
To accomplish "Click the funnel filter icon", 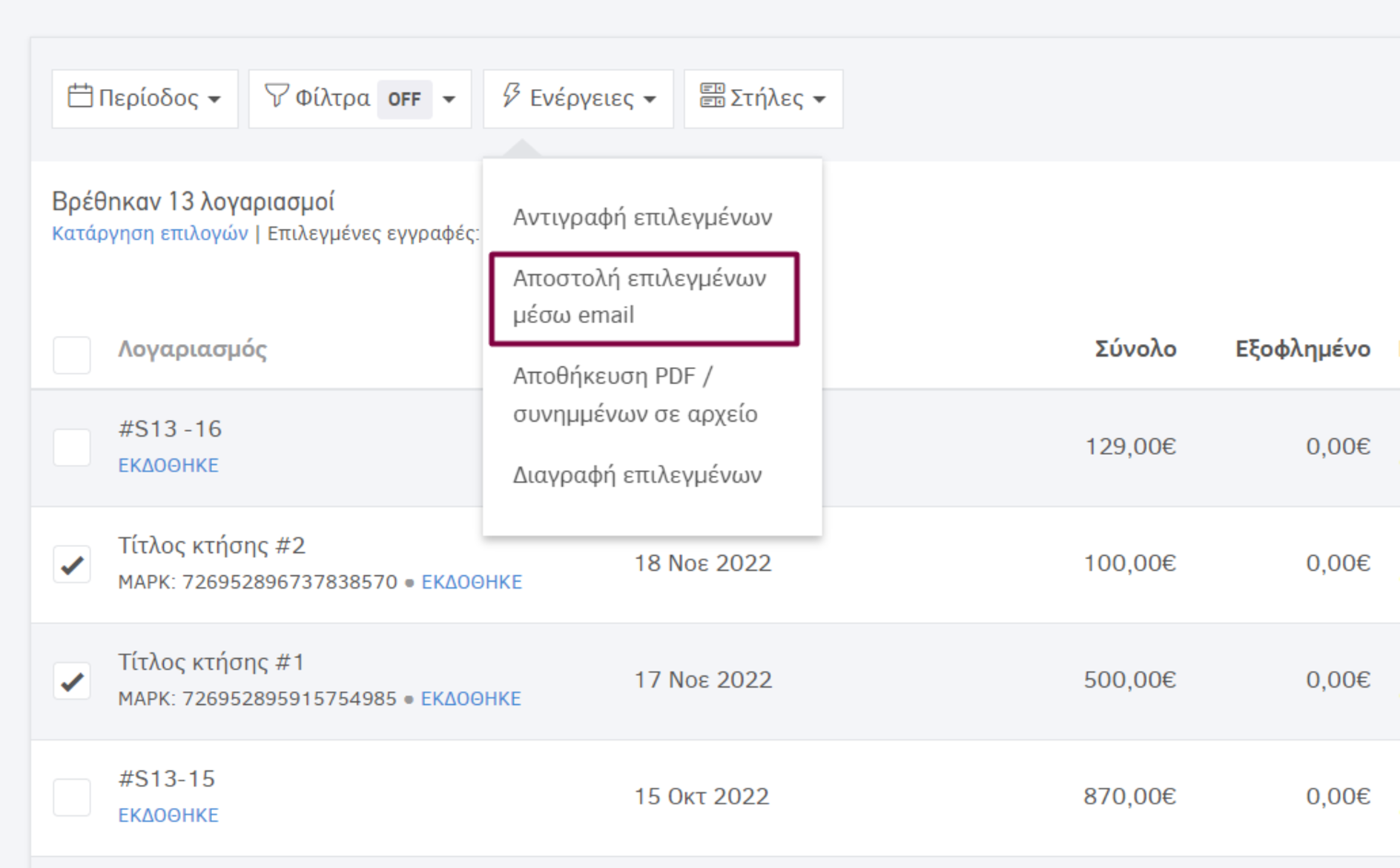I will [x=276, y=96].
